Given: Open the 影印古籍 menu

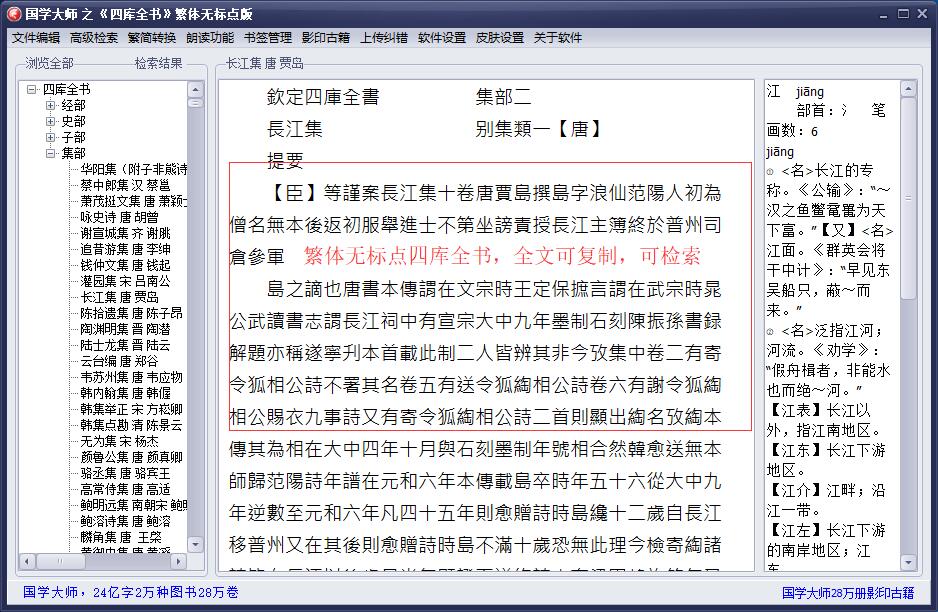Looking at the screenshot, I should 326,38.
